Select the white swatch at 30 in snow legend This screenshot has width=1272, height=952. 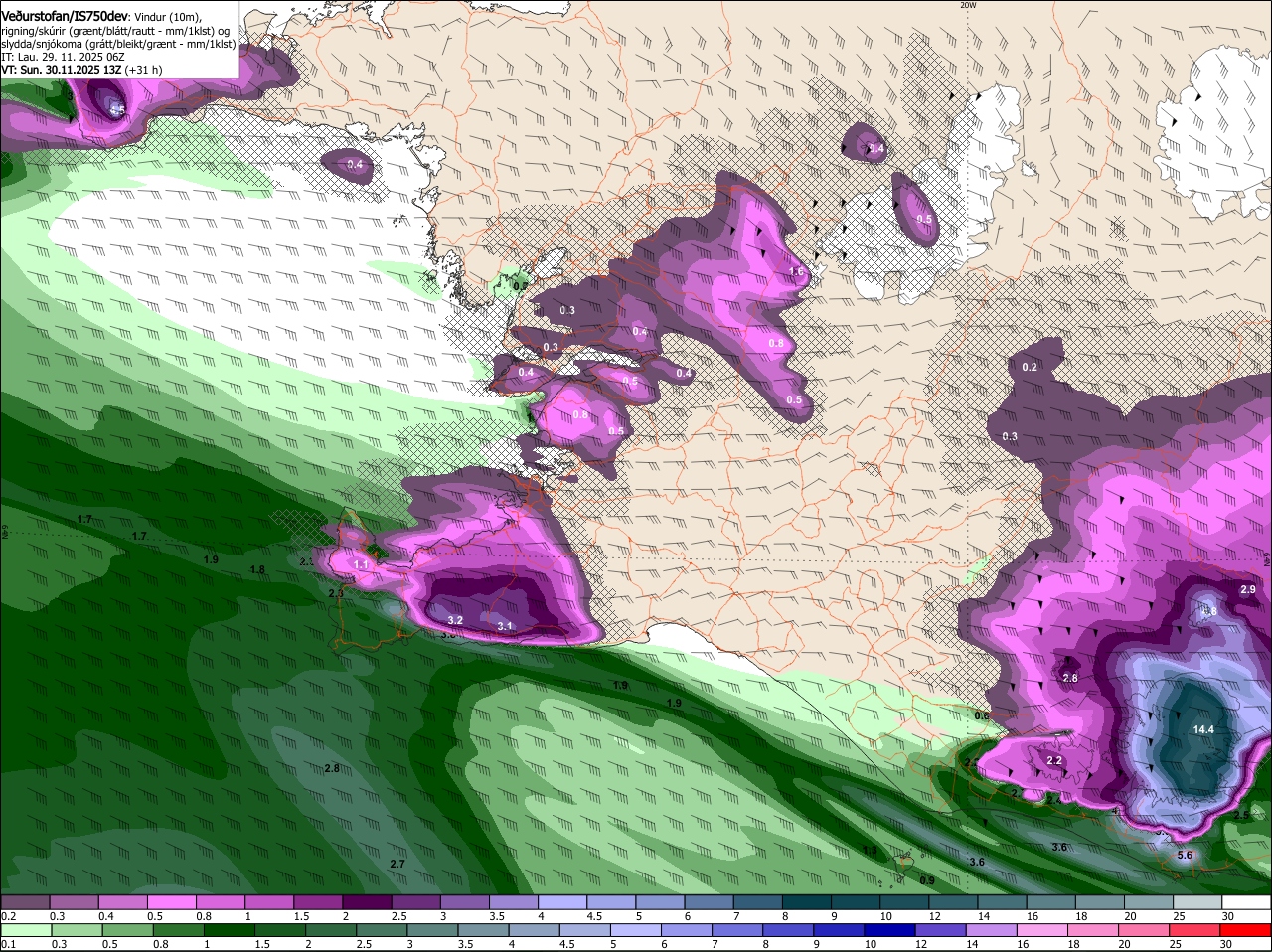pyautogui.click(x=1246, y=902)
